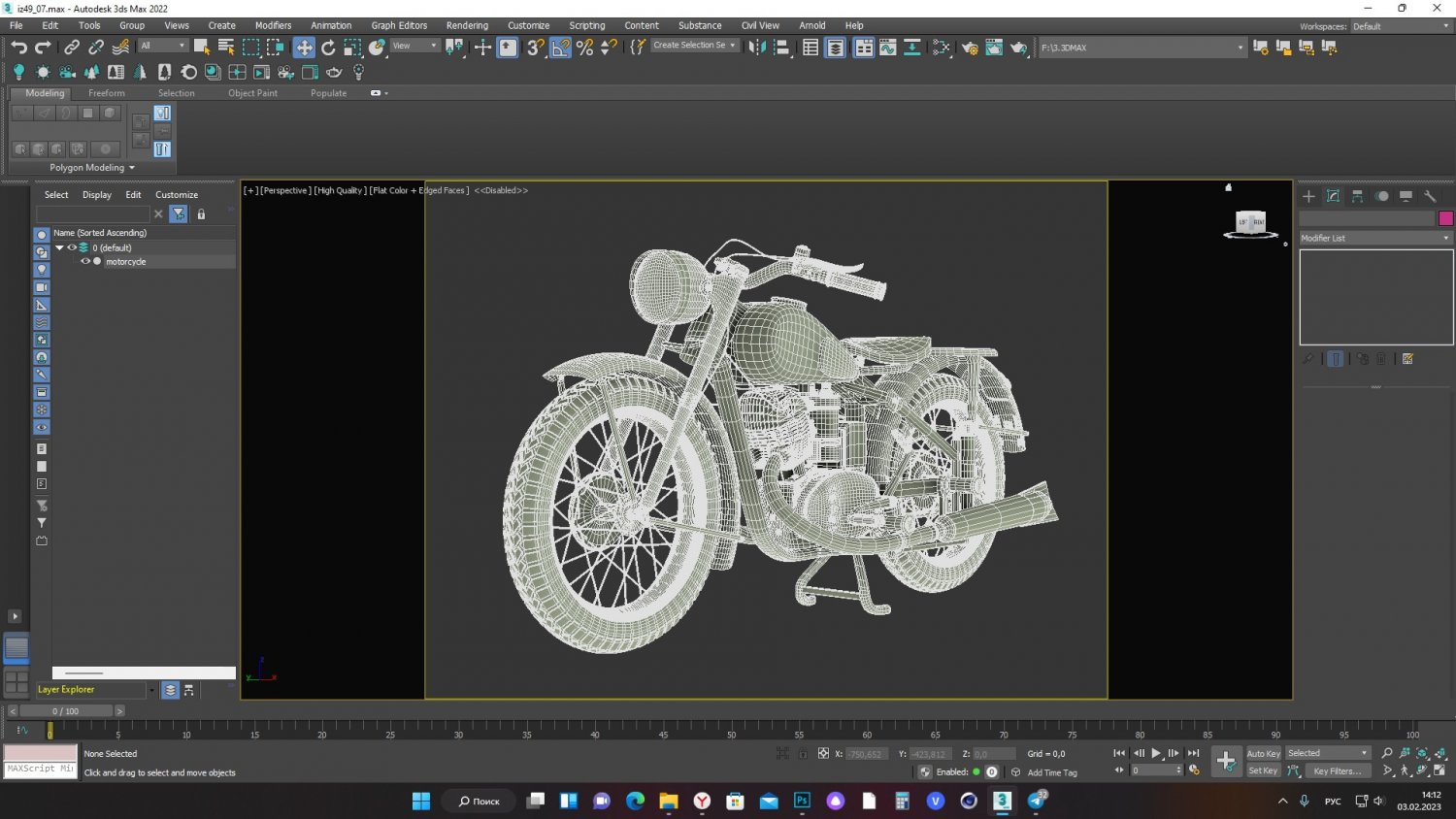Open the Render Setup teapot icon
The width and height of the screenshot is (1456, 819).
969,48
